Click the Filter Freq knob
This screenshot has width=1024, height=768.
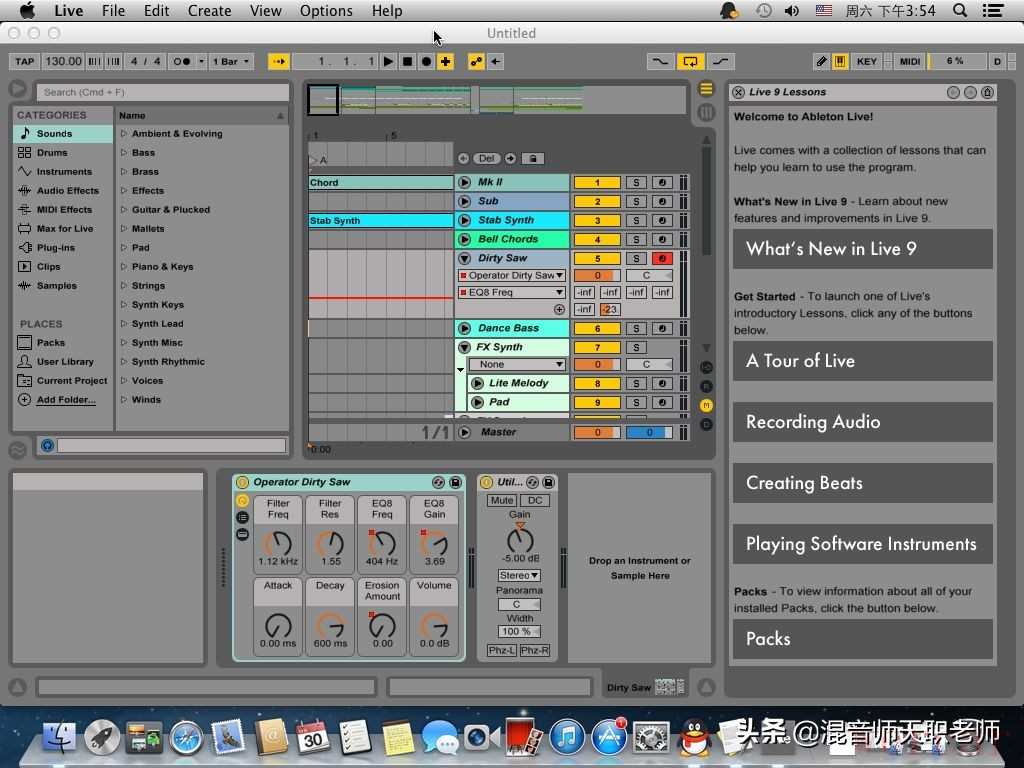point(278,544)
